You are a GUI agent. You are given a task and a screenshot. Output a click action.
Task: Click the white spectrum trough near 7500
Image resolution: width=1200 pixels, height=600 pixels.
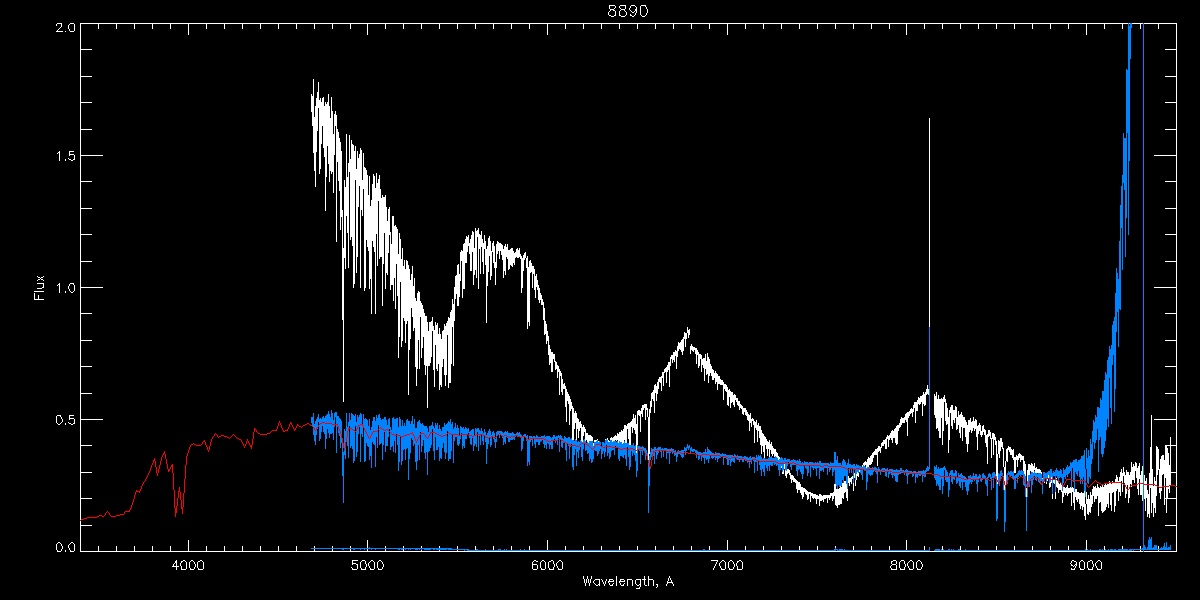(x=822, y=499)
